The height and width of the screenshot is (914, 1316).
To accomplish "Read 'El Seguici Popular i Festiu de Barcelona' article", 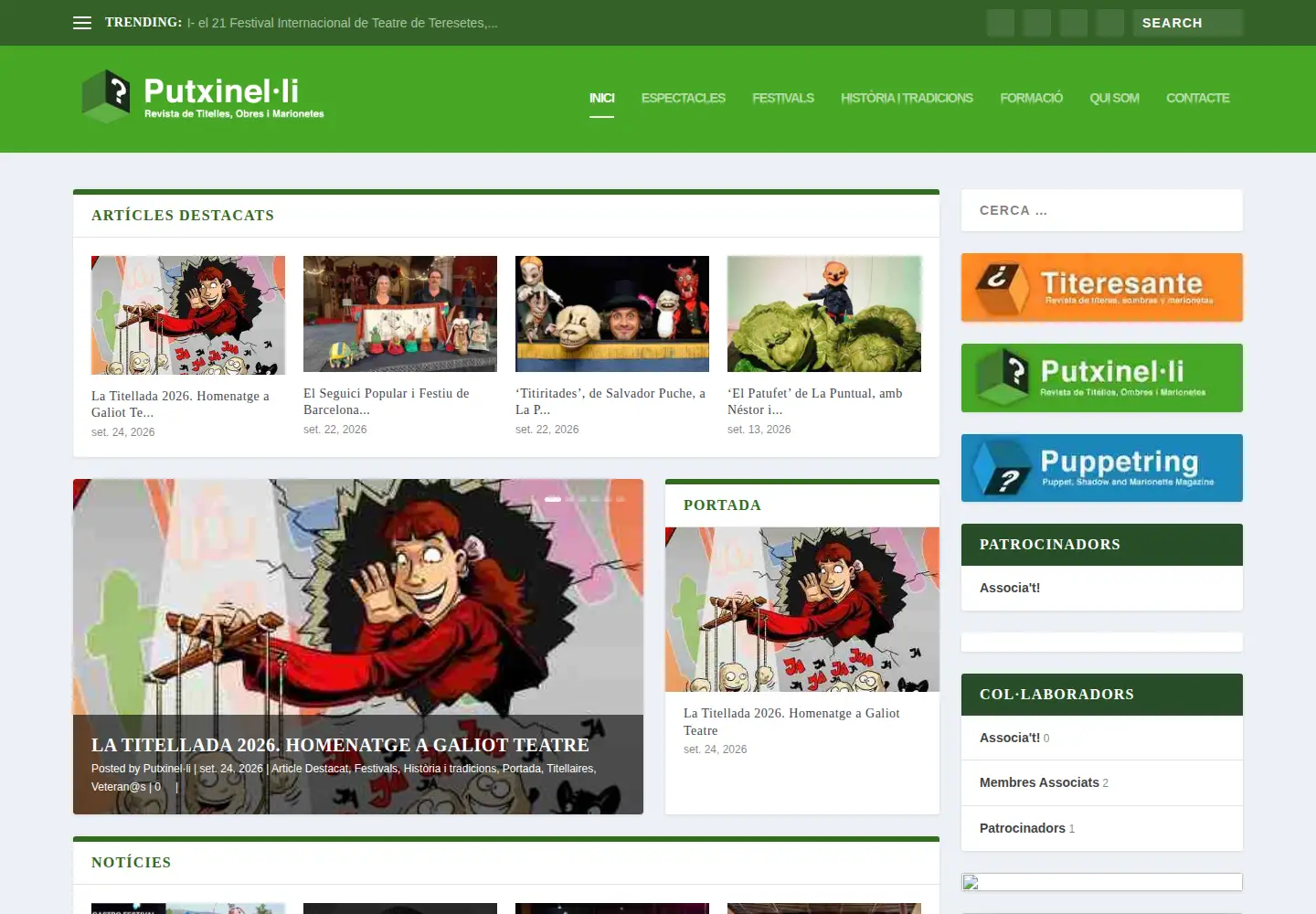I will click(387, 401).
